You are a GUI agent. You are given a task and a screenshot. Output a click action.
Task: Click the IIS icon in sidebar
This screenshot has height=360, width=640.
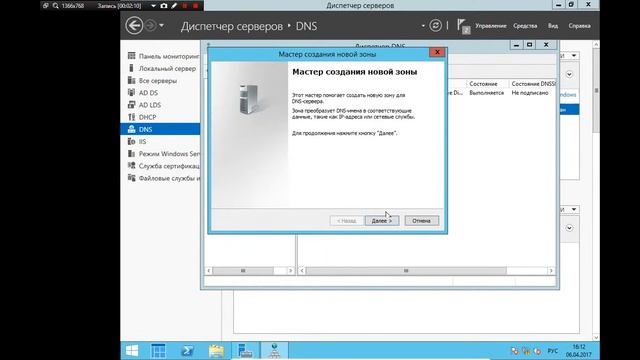click(x=131, y=141)
